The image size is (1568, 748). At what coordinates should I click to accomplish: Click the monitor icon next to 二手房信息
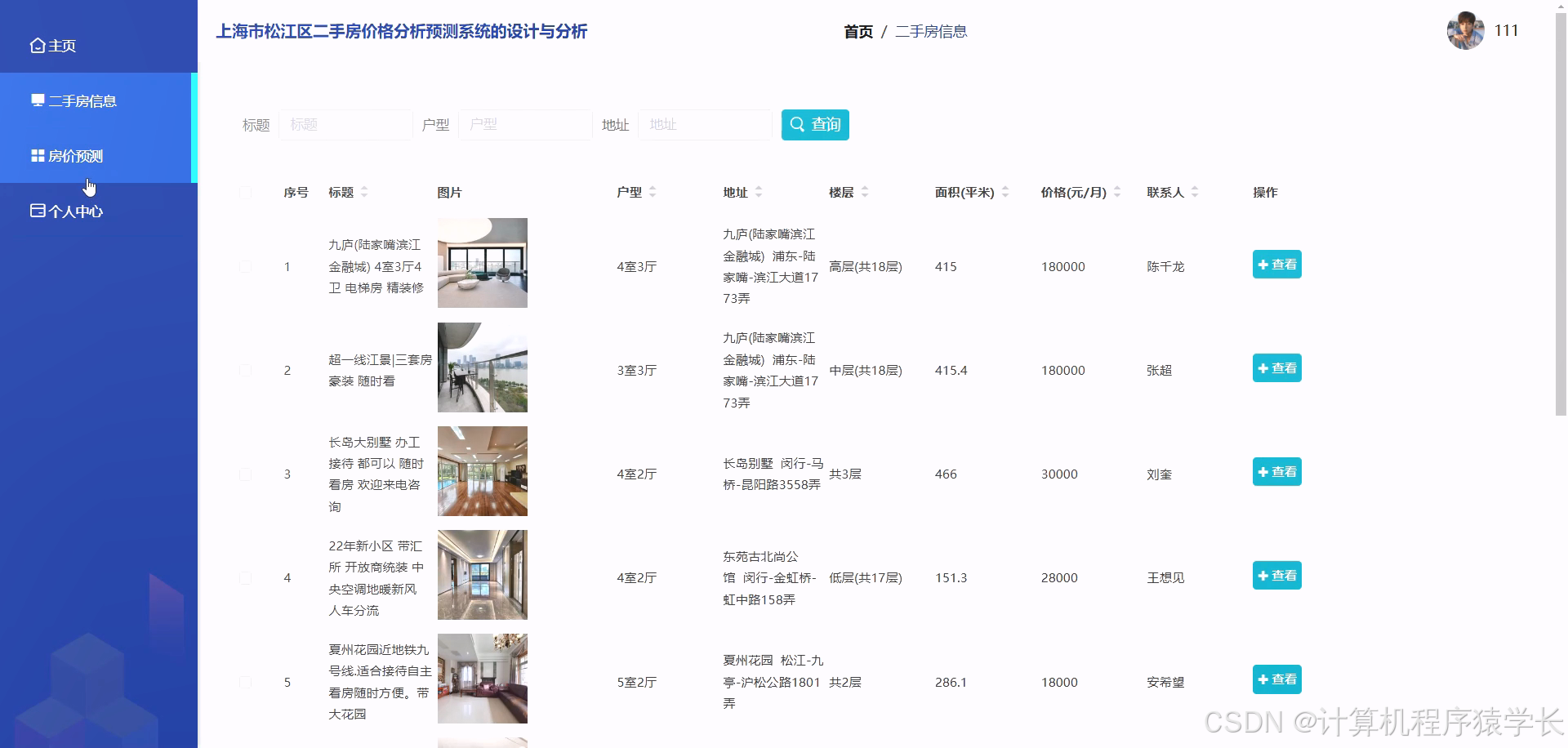(x=37, y=100)
